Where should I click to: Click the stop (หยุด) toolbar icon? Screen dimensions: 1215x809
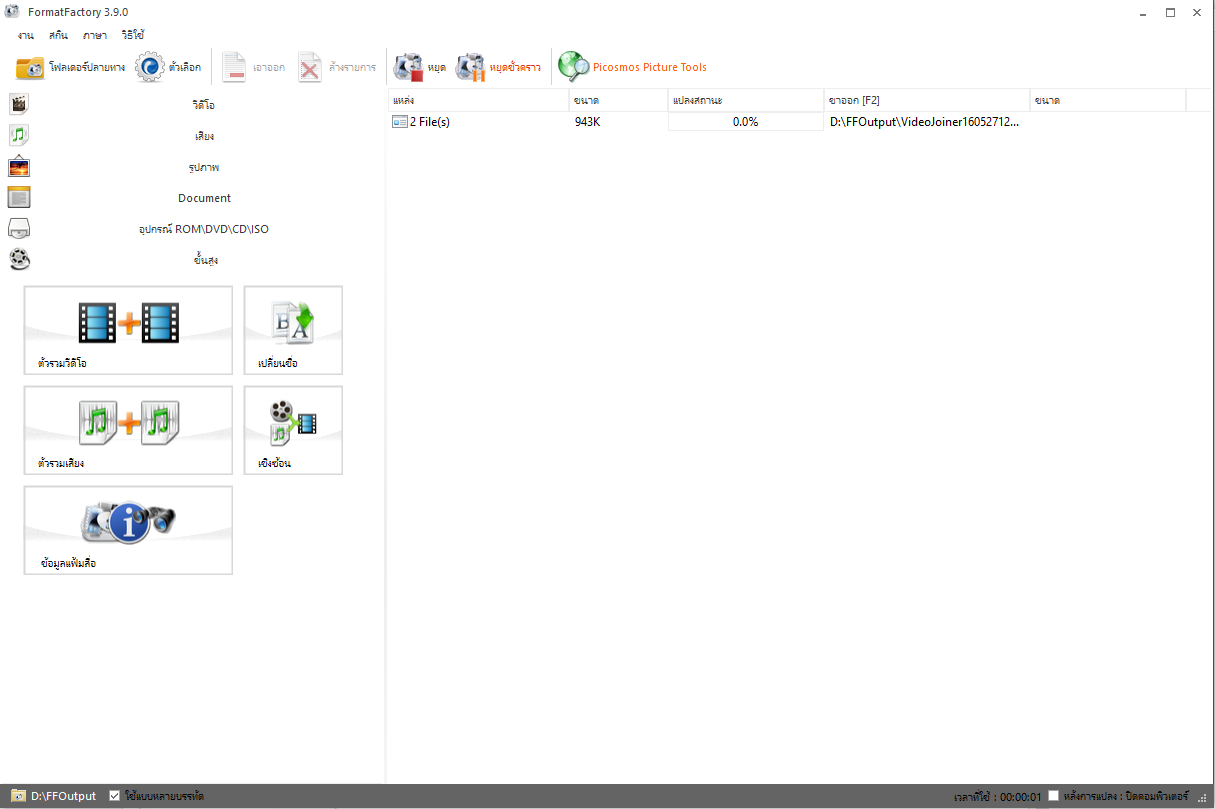[408, 67]
